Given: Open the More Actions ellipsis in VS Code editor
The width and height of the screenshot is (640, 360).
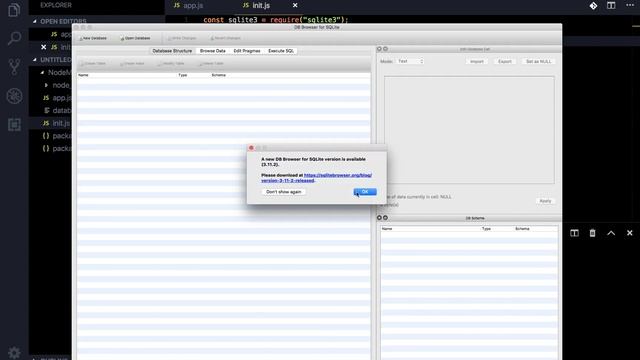Looking at the screenshot, I should tap(630, 5).
